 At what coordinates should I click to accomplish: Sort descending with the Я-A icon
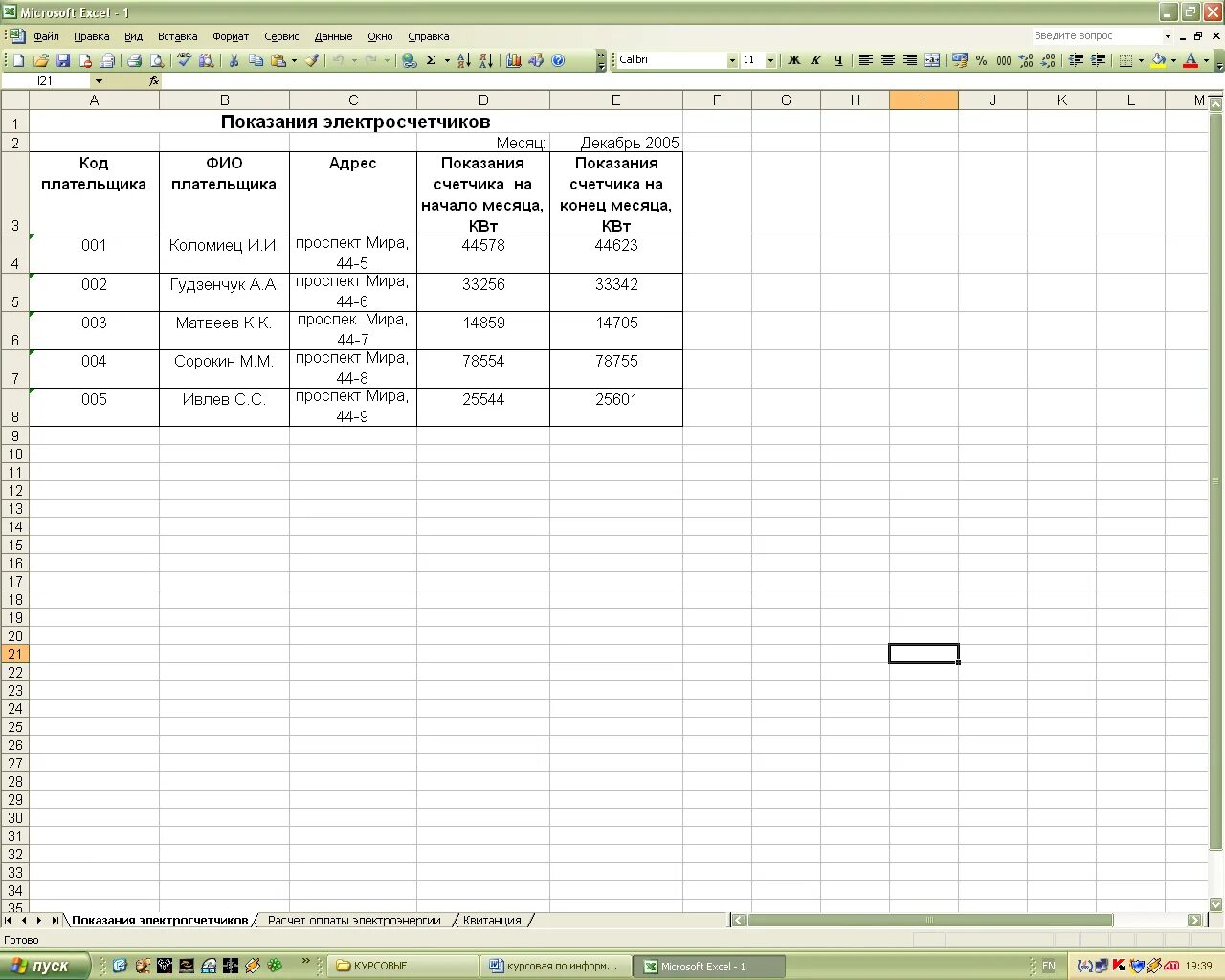point(486,60)
